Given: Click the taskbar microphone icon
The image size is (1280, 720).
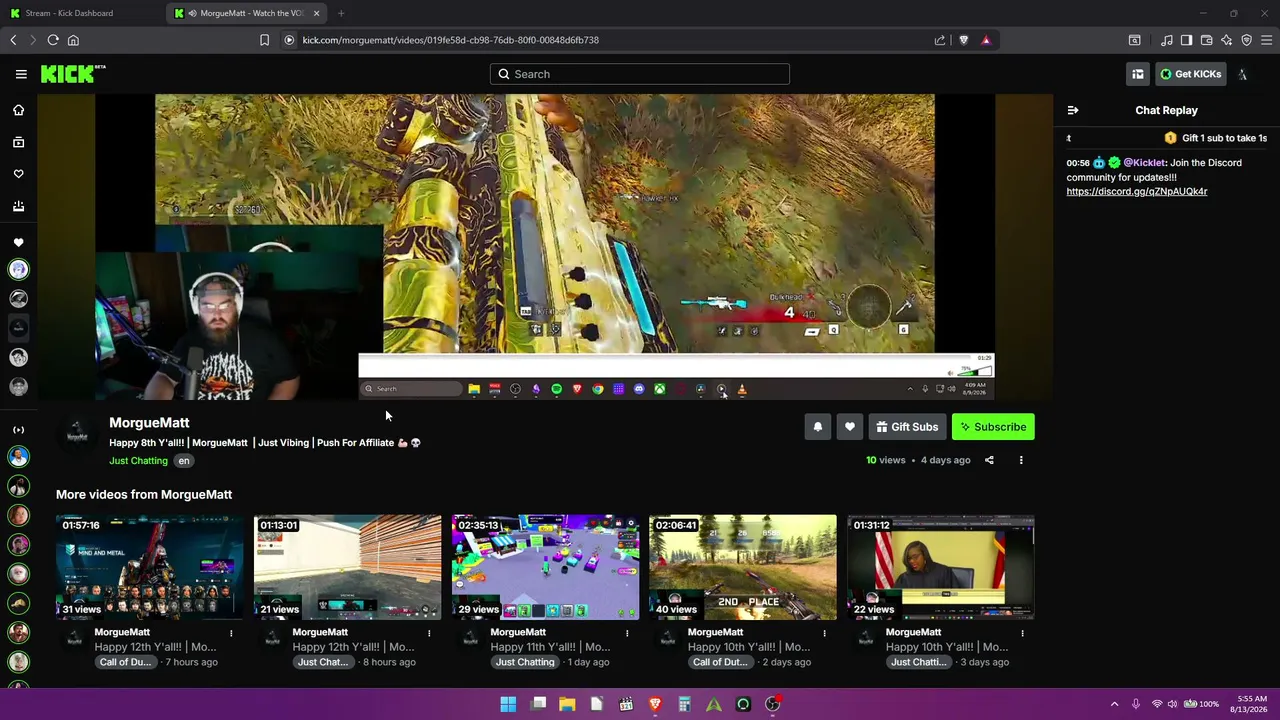Looking at the screenshot, I should pos(1136,704).
